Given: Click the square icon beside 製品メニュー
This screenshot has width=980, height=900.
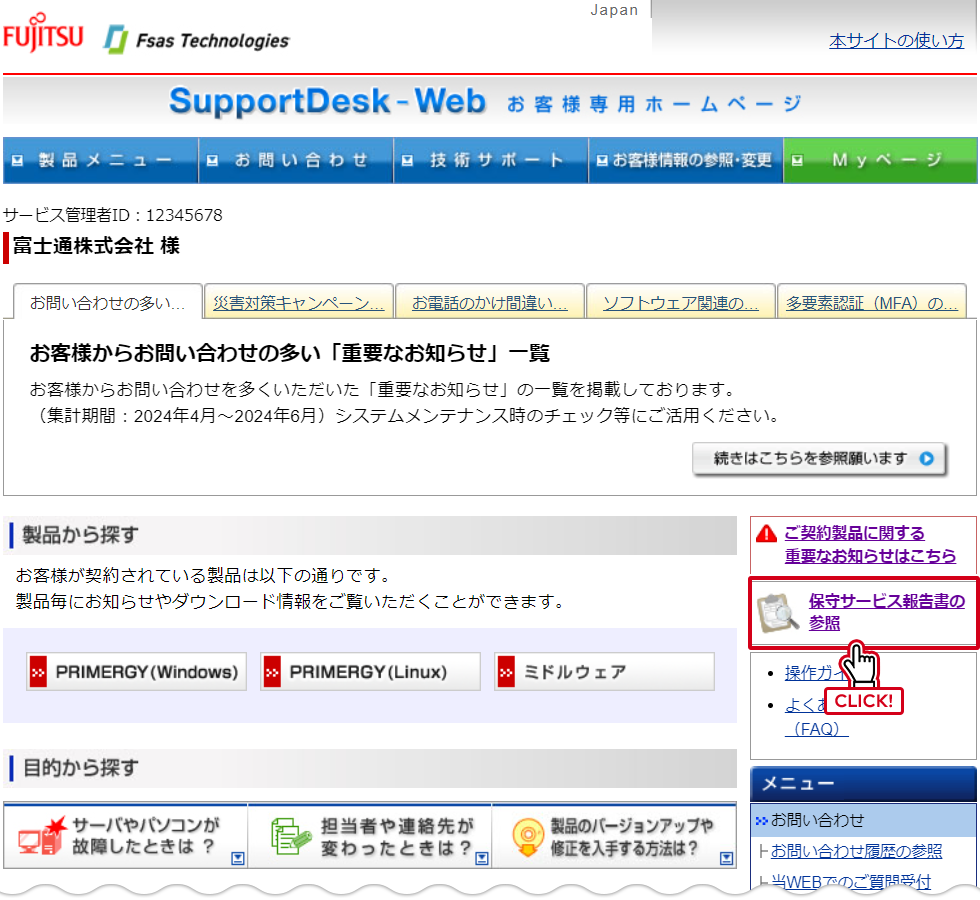Looking at the screenshot, I should [x=18, y=161].
